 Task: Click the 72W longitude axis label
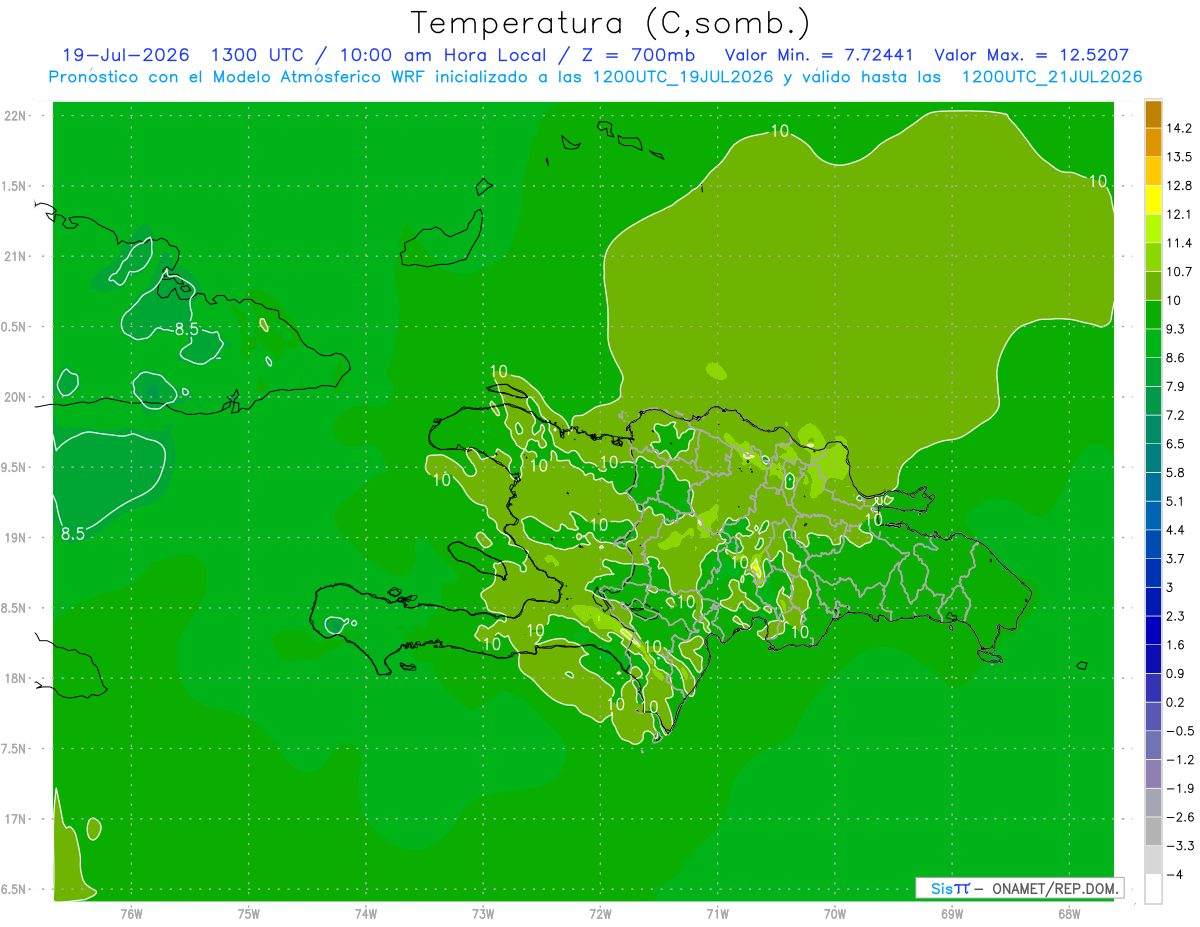[x=600, y=915]
